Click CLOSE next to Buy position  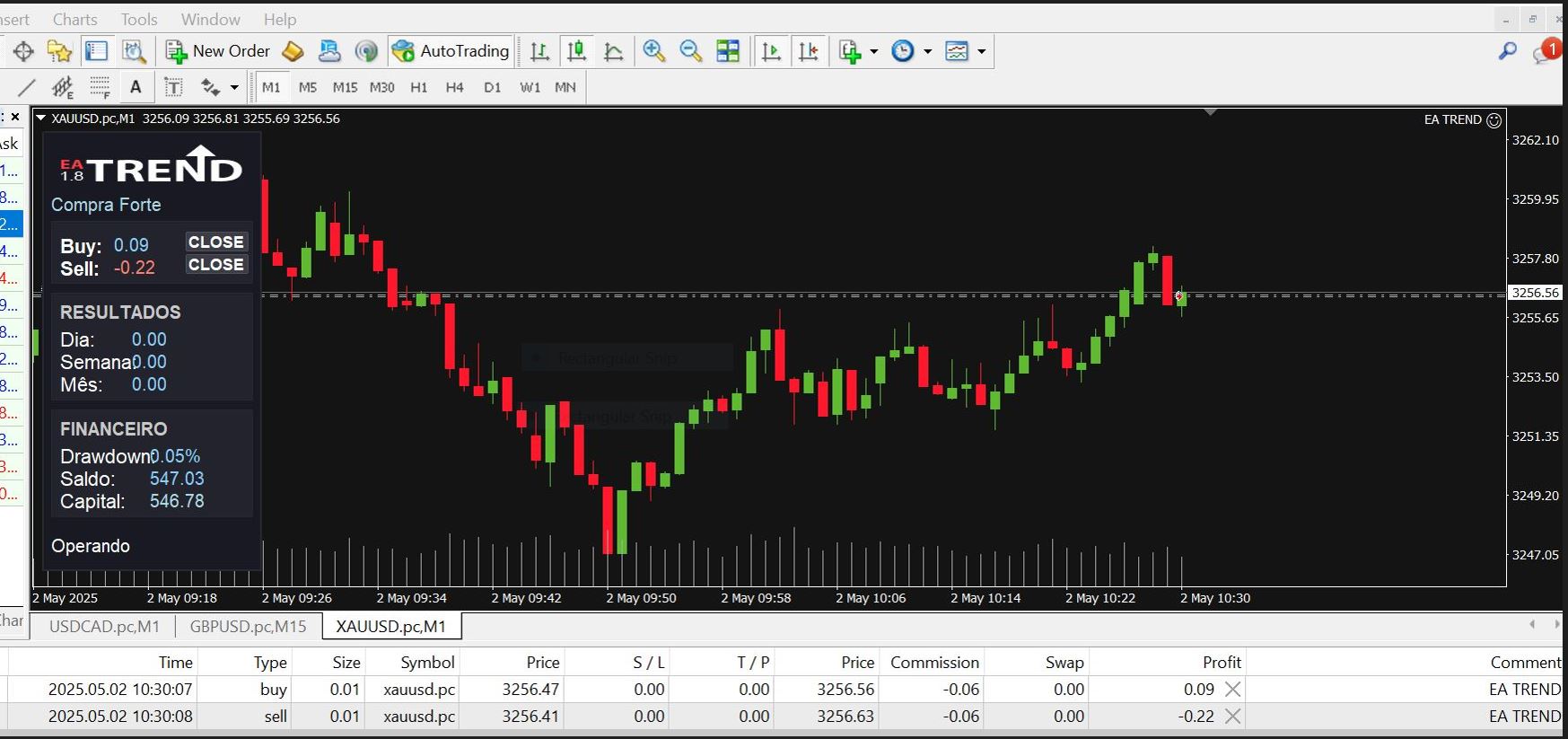coord(215,242)
